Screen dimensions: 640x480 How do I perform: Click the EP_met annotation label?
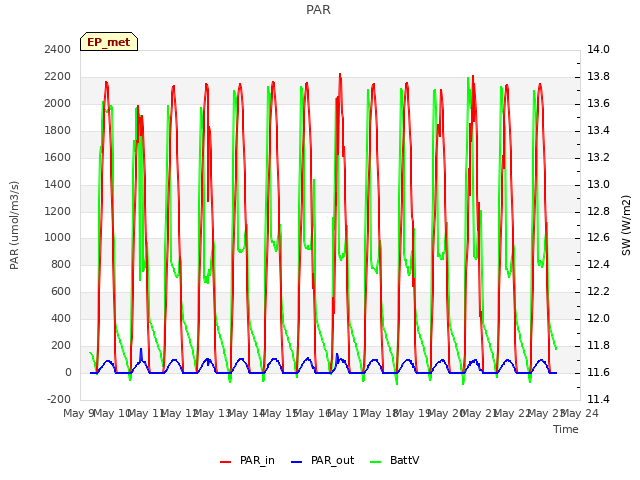[109, 42]
